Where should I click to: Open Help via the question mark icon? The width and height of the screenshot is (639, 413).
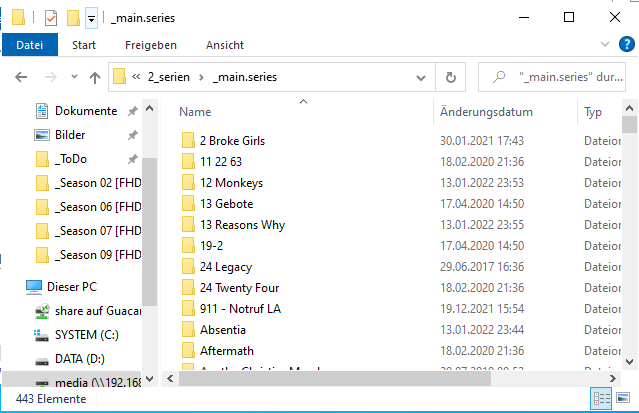click(626, 44)
